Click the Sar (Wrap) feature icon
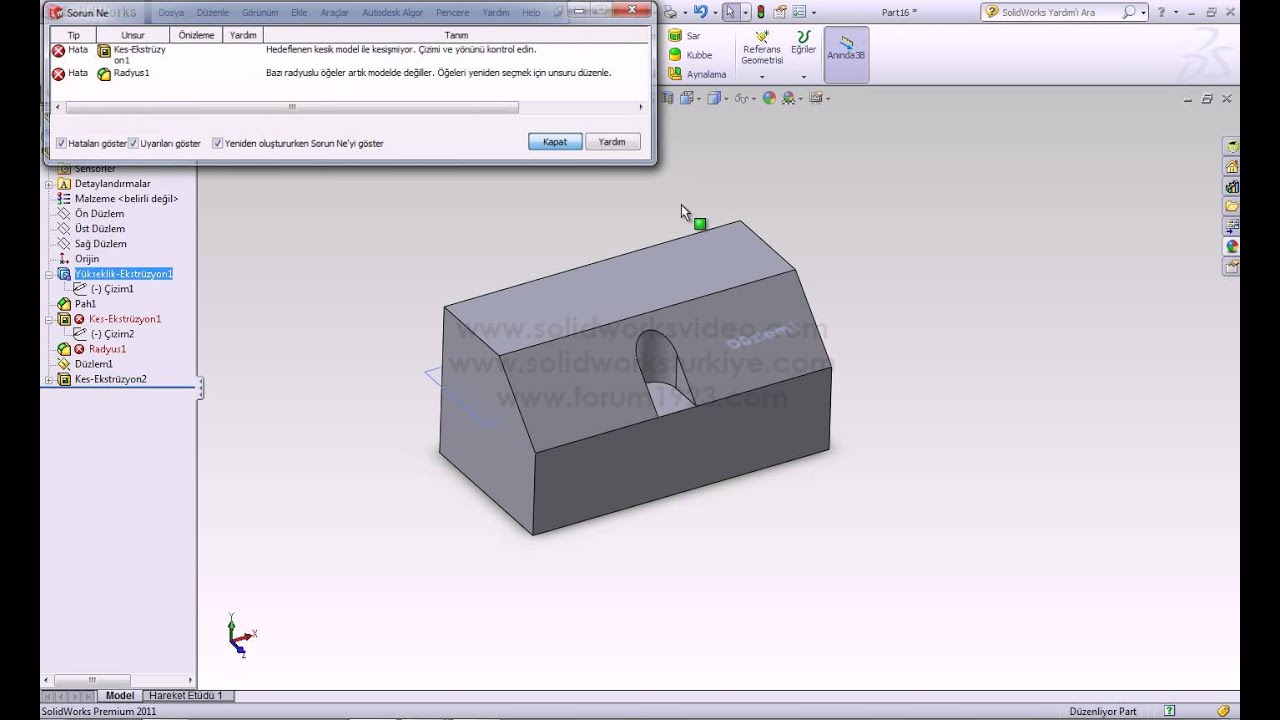Screen dimensions: 1280x720 point(675,36)
